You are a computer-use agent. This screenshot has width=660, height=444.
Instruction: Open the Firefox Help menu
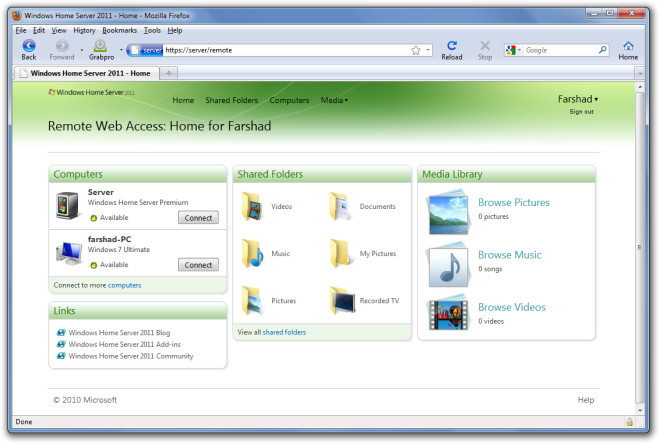point(175,30)
